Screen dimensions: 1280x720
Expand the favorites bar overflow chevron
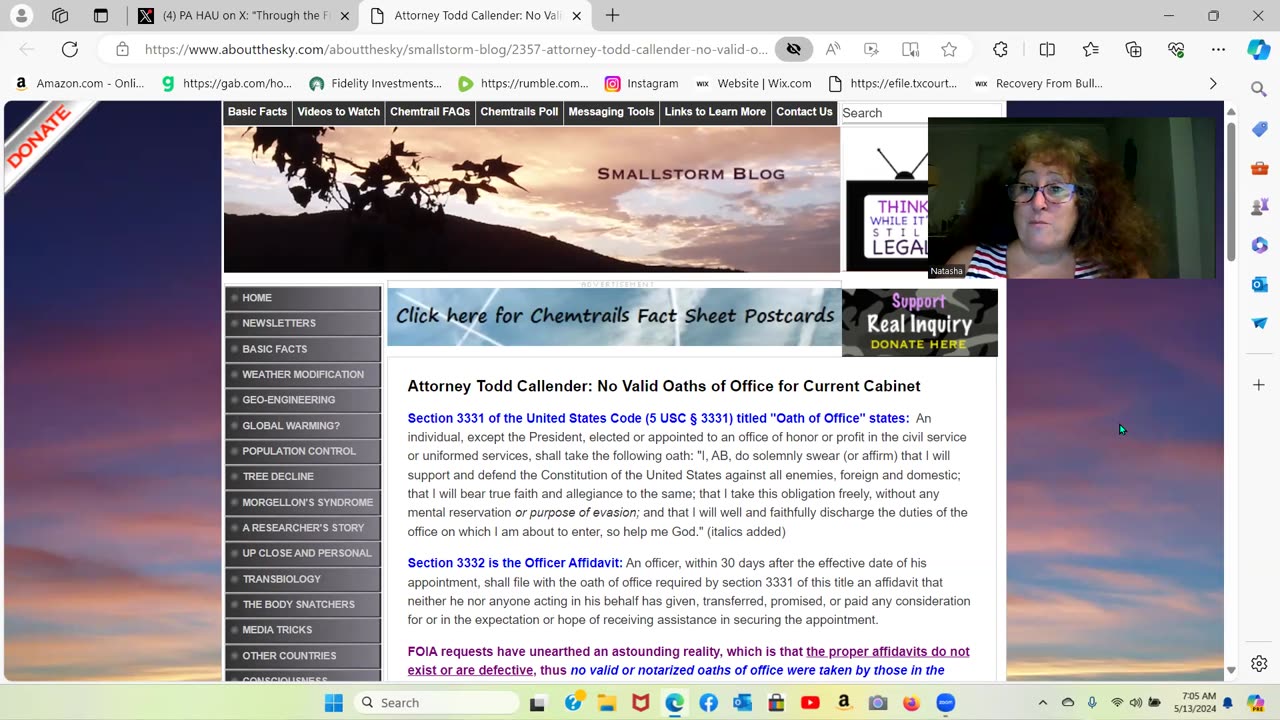coord(1213,83)
